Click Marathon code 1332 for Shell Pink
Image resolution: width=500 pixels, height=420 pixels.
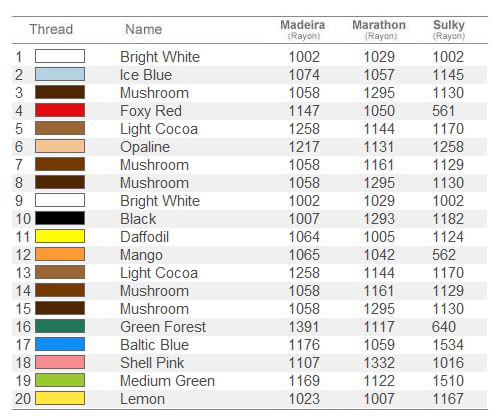(x=379, y=363)
